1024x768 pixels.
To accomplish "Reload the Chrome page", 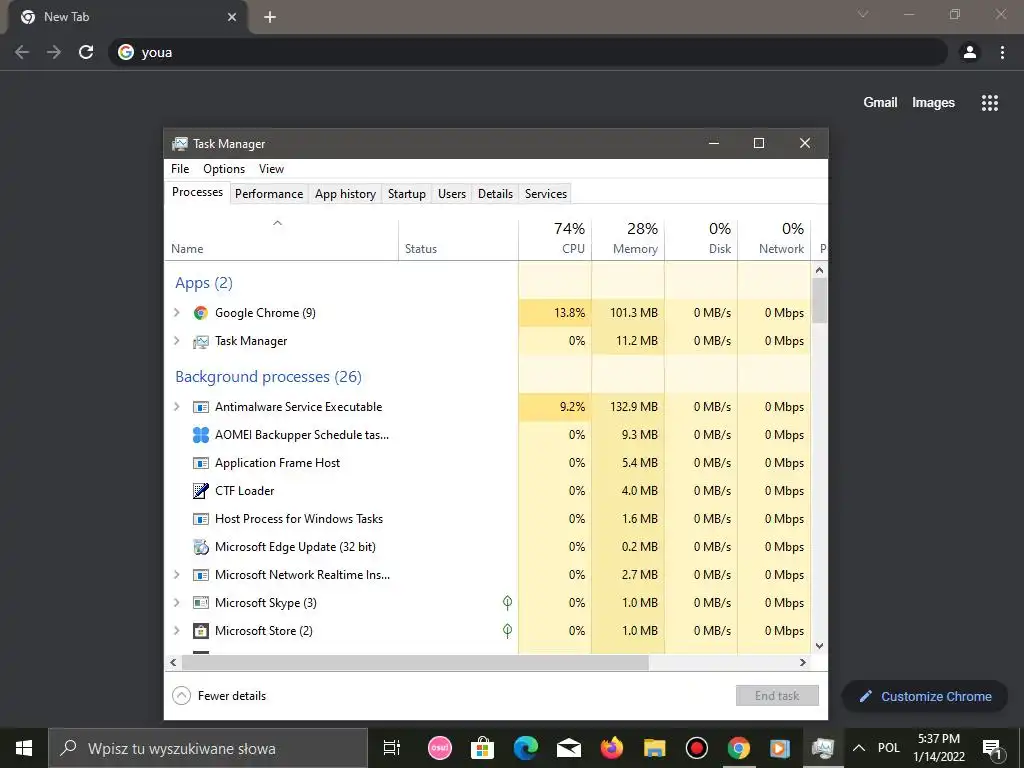I will click(86, 52).
